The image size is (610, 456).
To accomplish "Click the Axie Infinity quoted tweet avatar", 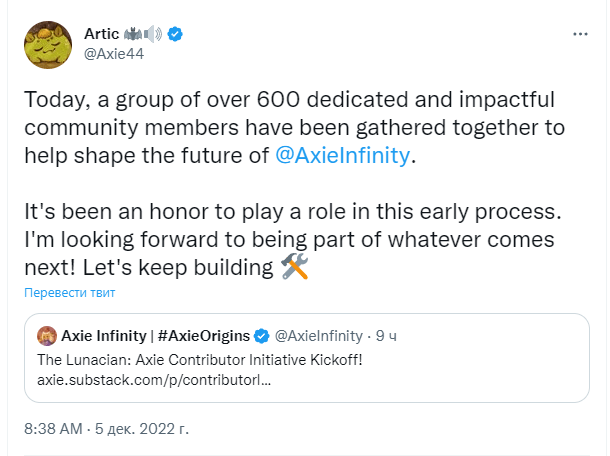I will [47, 336].
